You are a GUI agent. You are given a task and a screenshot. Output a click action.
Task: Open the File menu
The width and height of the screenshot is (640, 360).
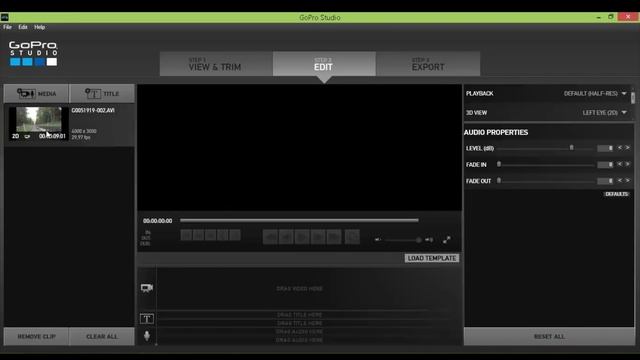pos(7,27)
